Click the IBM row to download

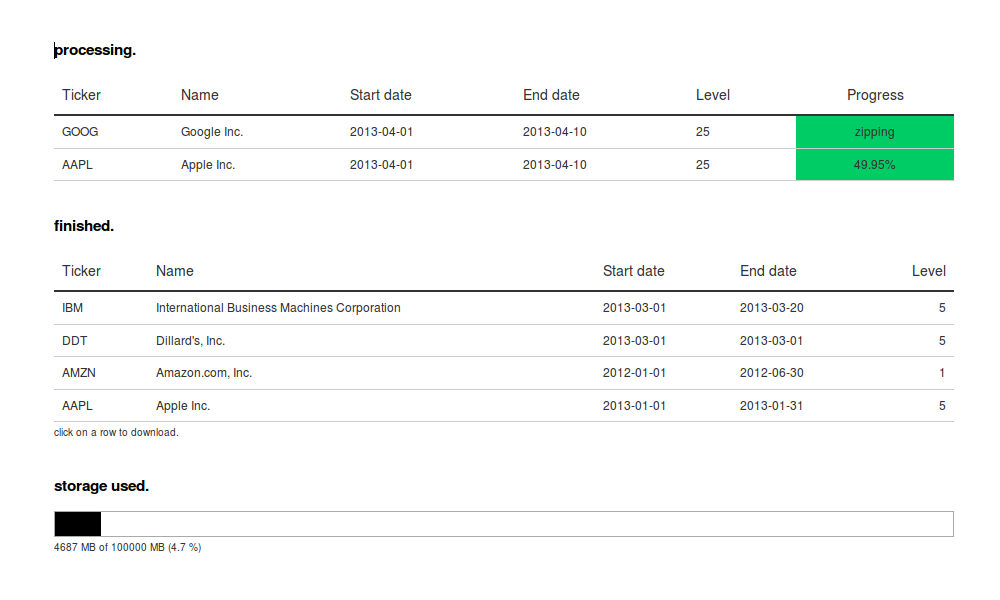[278, 308]
